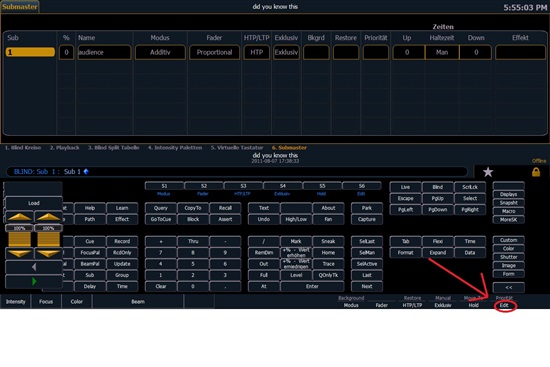Viewport: 550px width, 367px height.
Task: Click the blue diamond in command line
Action: click(x=86, y=172)
